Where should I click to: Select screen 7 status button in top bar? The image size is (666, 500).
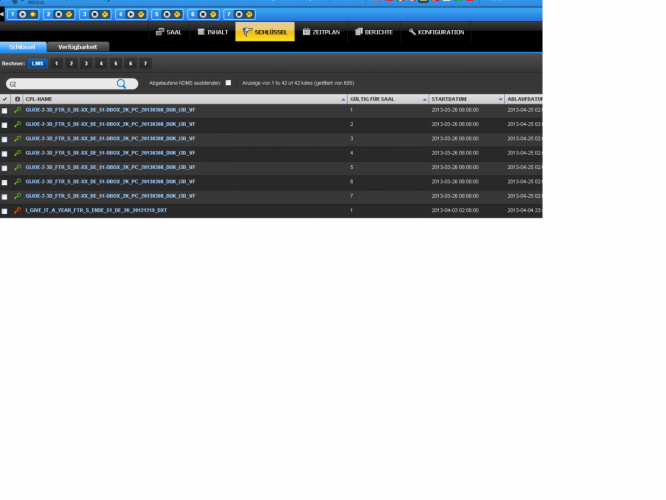click(x=240, y=15)
